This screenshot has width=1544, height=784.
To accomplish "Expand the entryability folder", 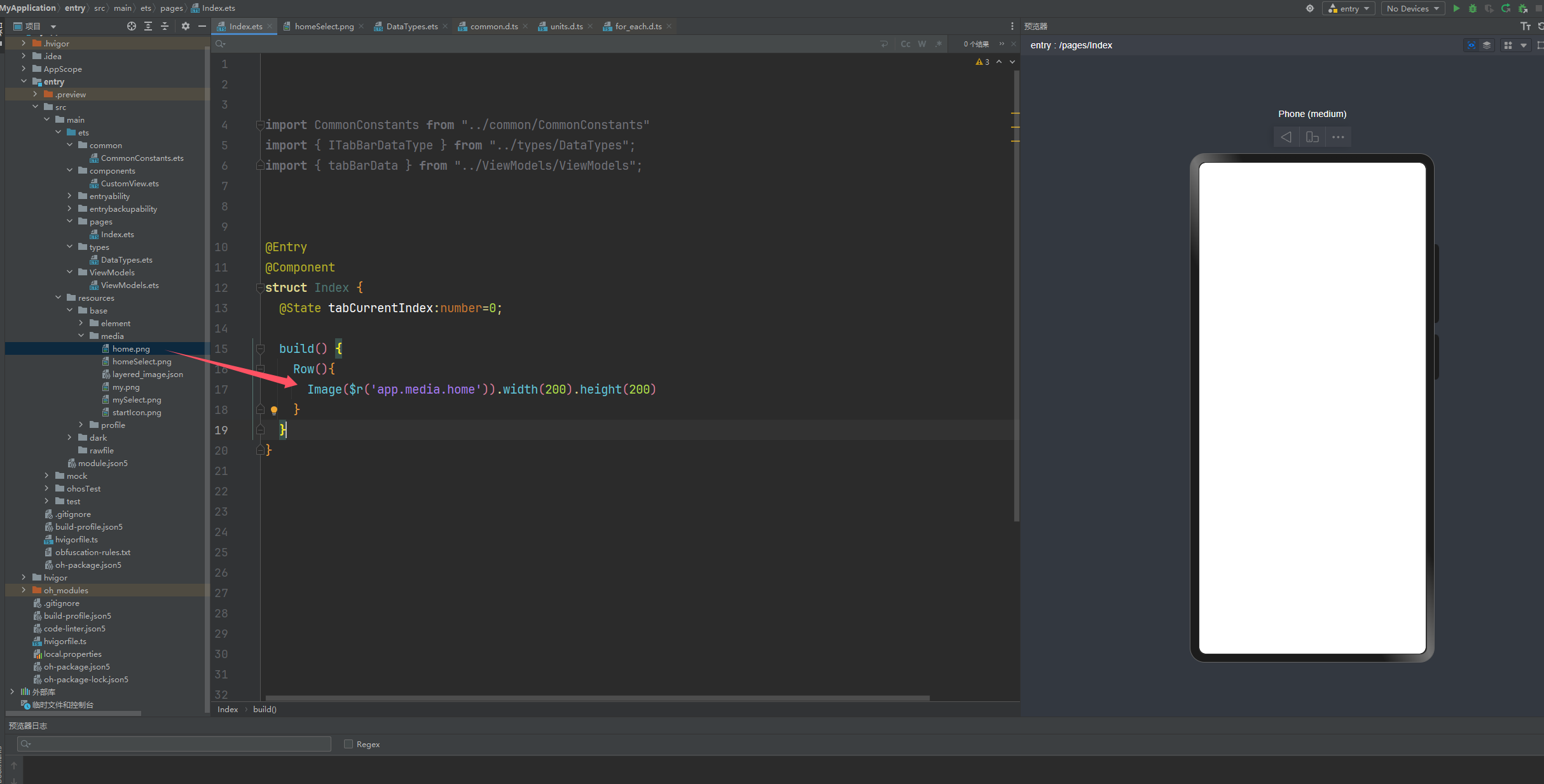I will (x=69, y=196).
